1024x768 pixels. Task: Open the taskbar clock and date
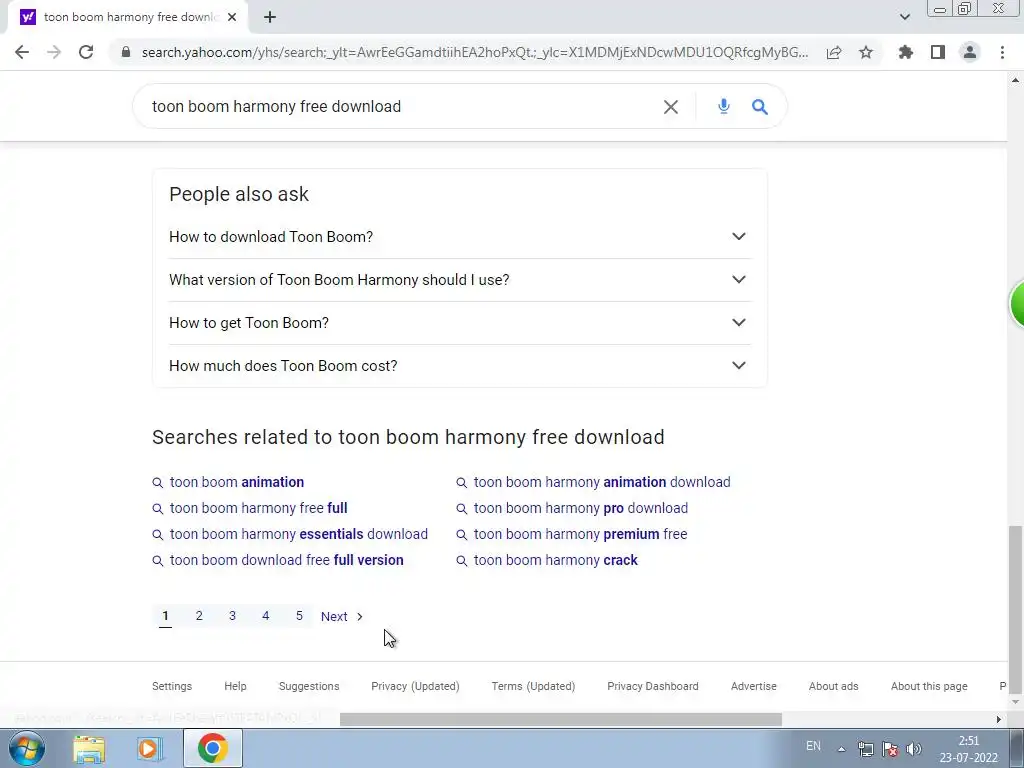click(968, 749)
